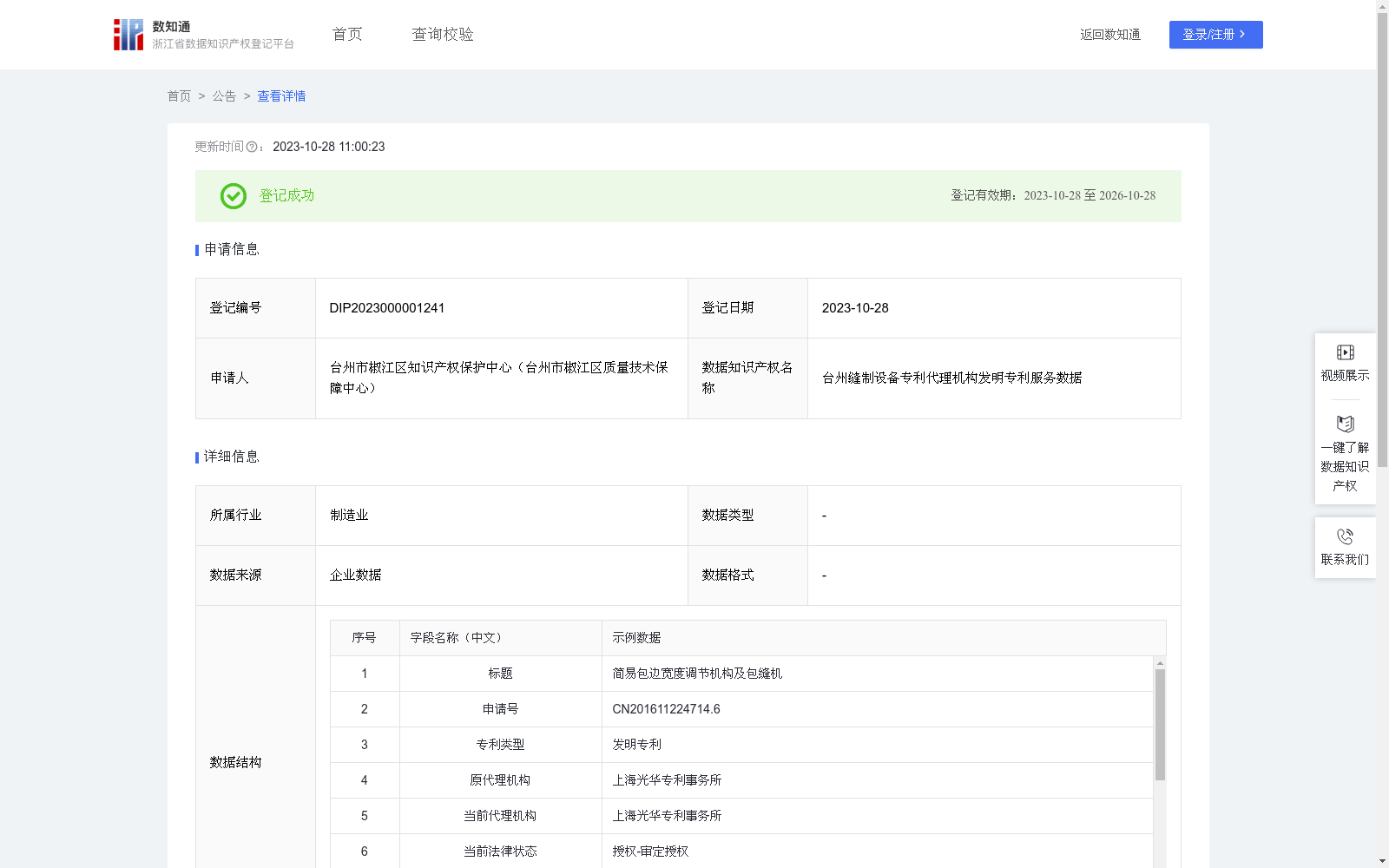Open the 一键了解数据知识产权 guide icon
The width and height of the screenshot is (1389, 868).
point(1345,424)
